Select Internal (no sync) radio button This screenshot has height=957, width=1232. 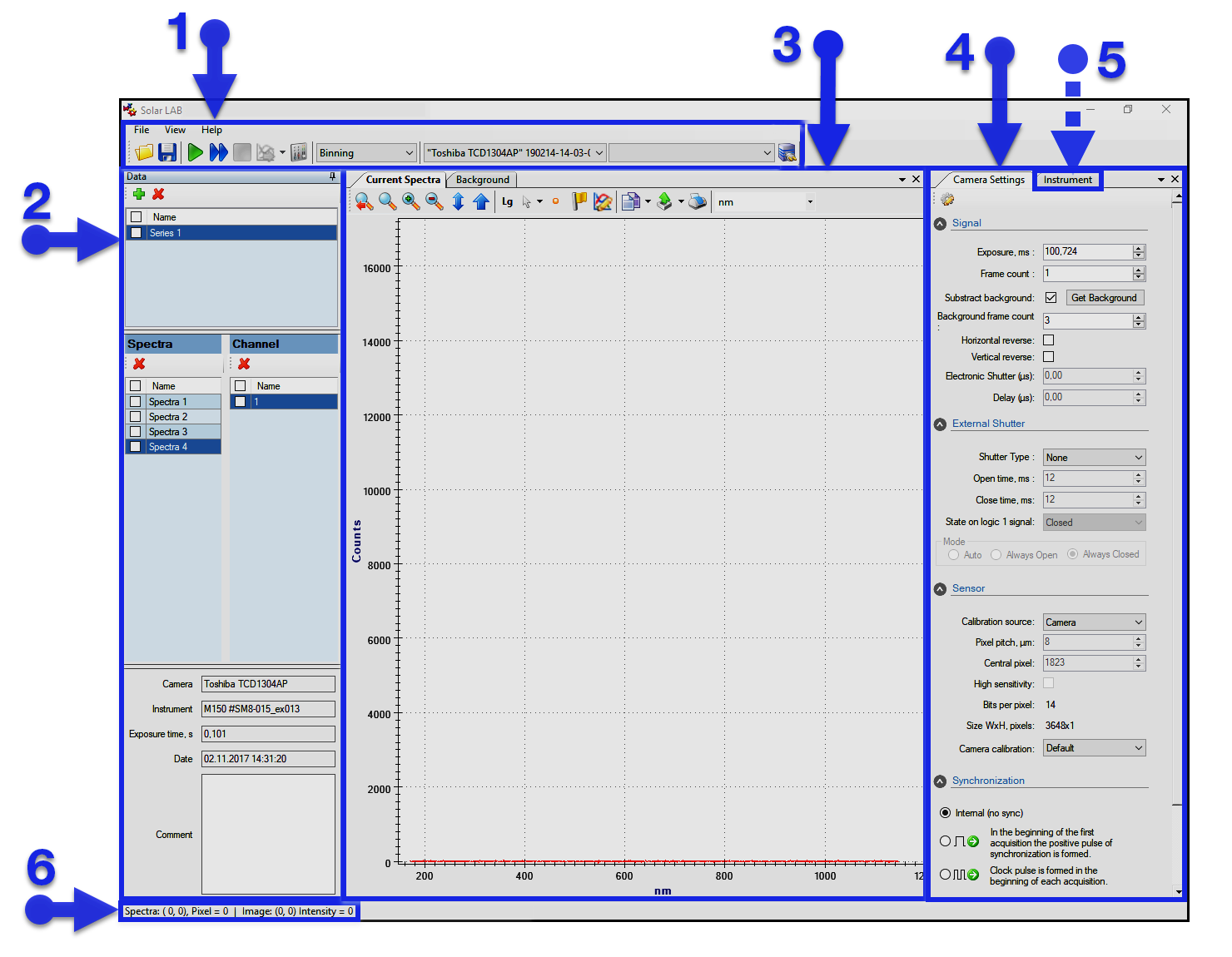[945, 813]
